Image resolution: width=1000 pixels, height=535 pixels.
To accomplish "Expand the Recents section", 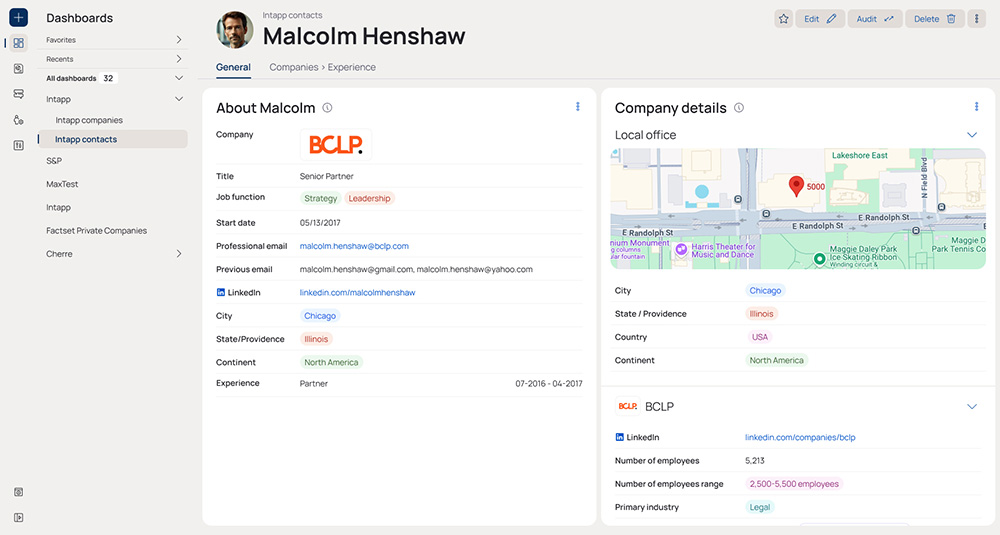I will 179,59.
